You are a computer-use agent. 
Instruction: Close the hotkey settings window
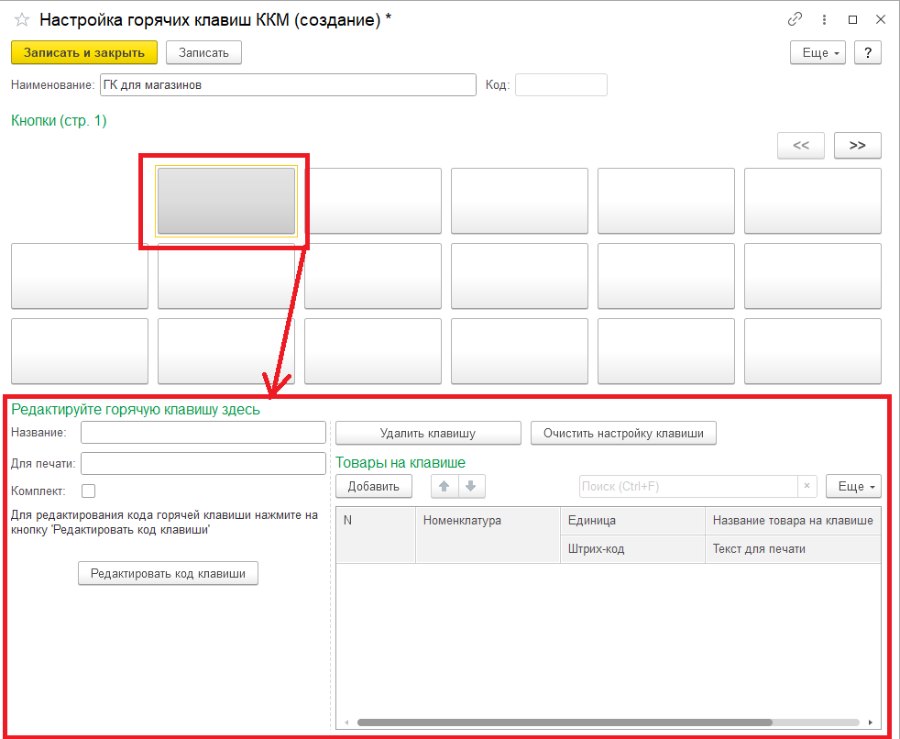[x=880, y=20]
